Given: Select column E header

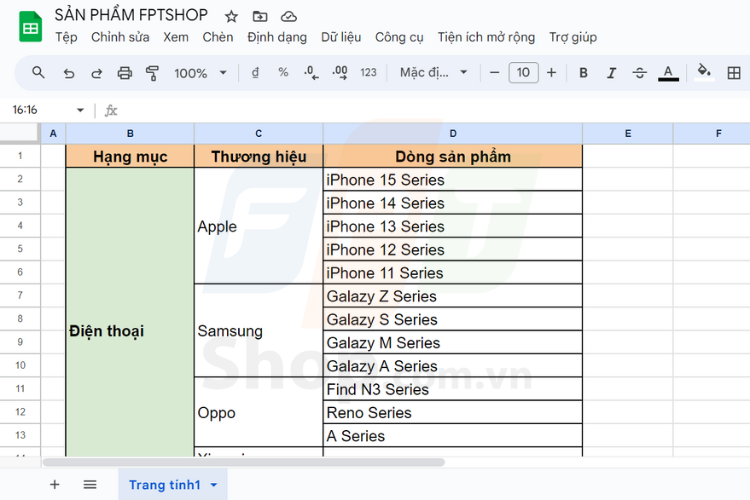Looking at the screenshot, I should pos(628,133).
